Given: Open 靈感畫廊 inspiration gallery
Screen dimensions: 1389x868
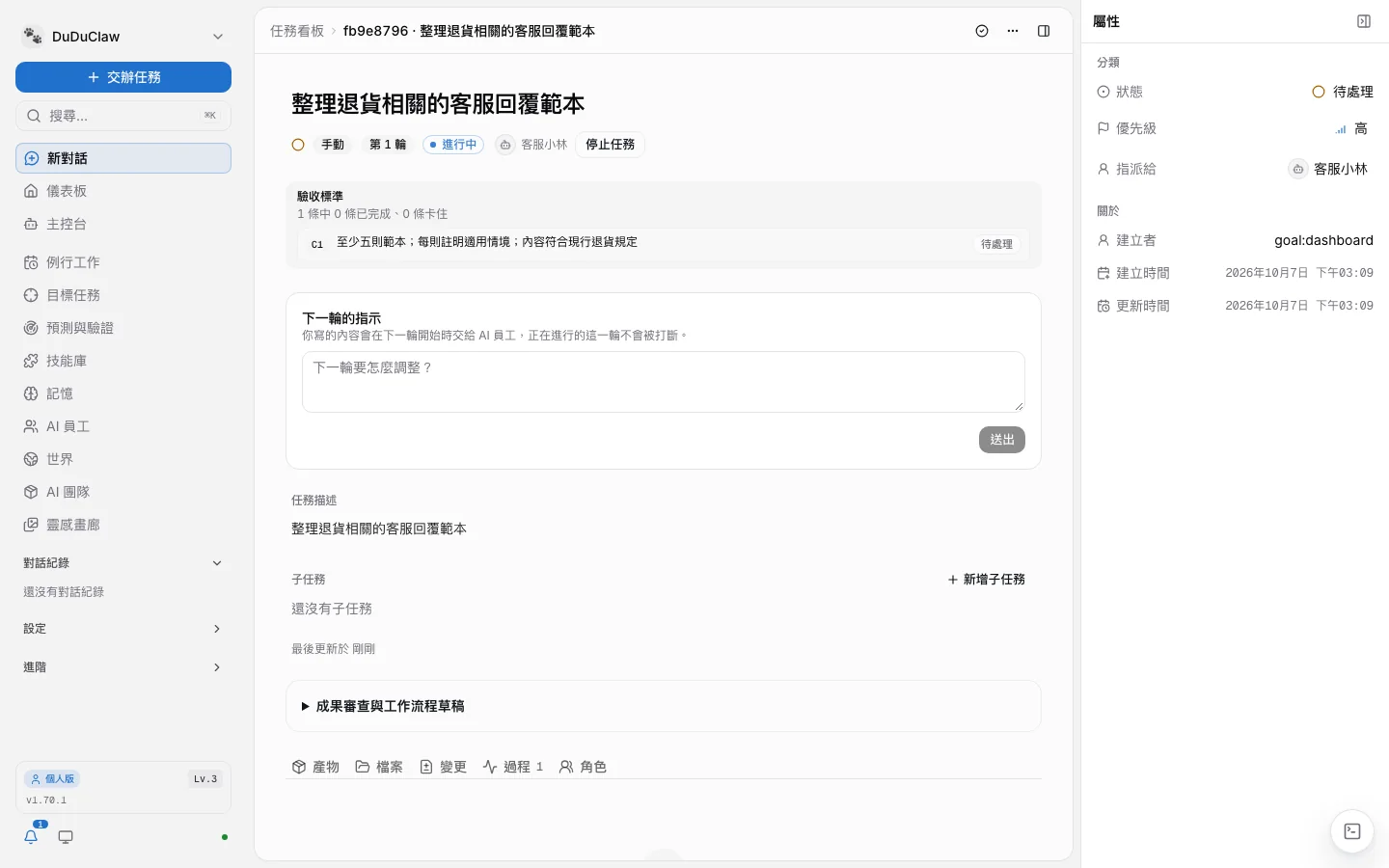Looking at the screenshot, I should coord(123,525).
